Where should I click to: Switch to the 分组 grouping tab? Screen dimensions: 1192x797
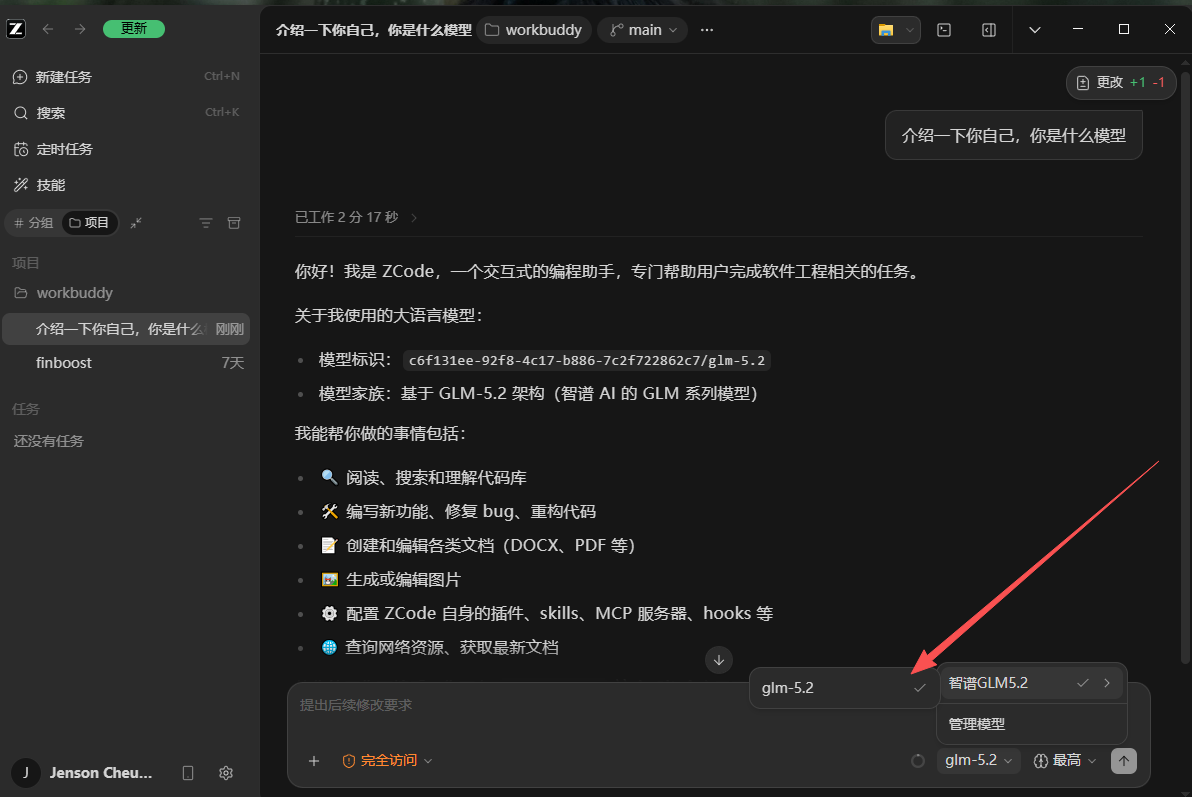pyautogui.click(x=33, y=223)
